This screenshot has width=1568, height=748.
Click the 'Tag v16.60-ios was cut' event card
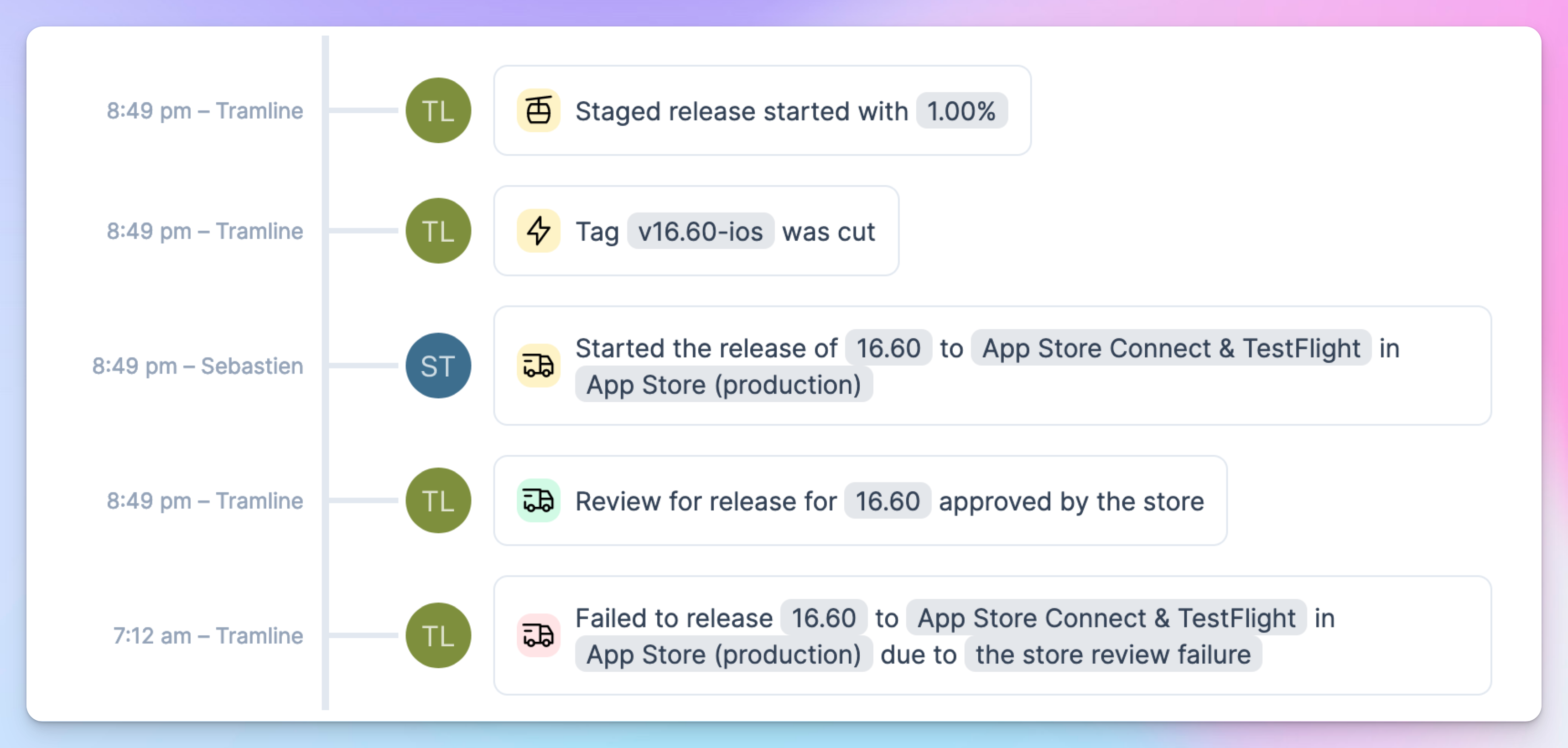click(696, 231)
